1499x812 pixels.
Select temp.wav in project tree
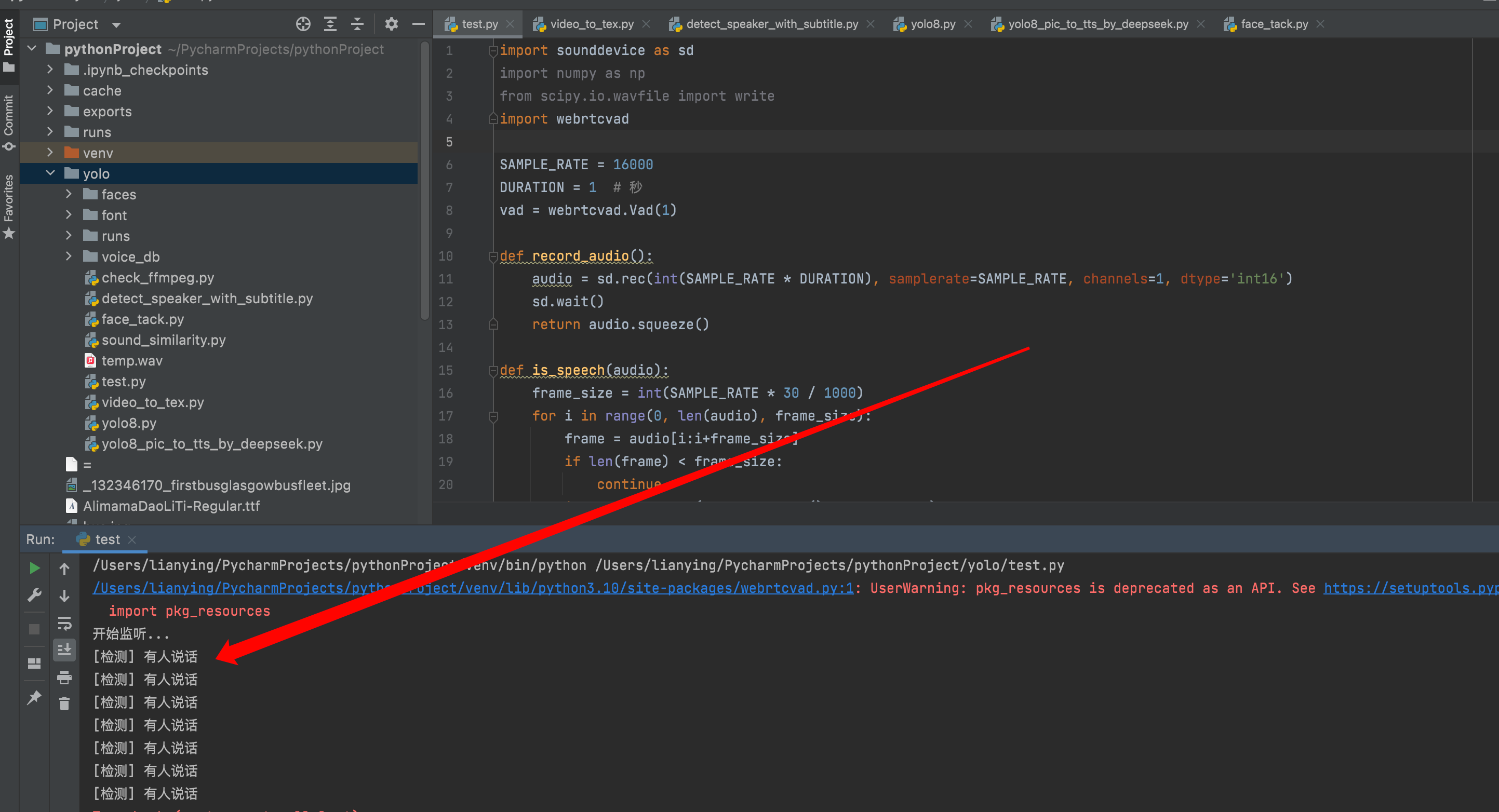tap(132, 361)
